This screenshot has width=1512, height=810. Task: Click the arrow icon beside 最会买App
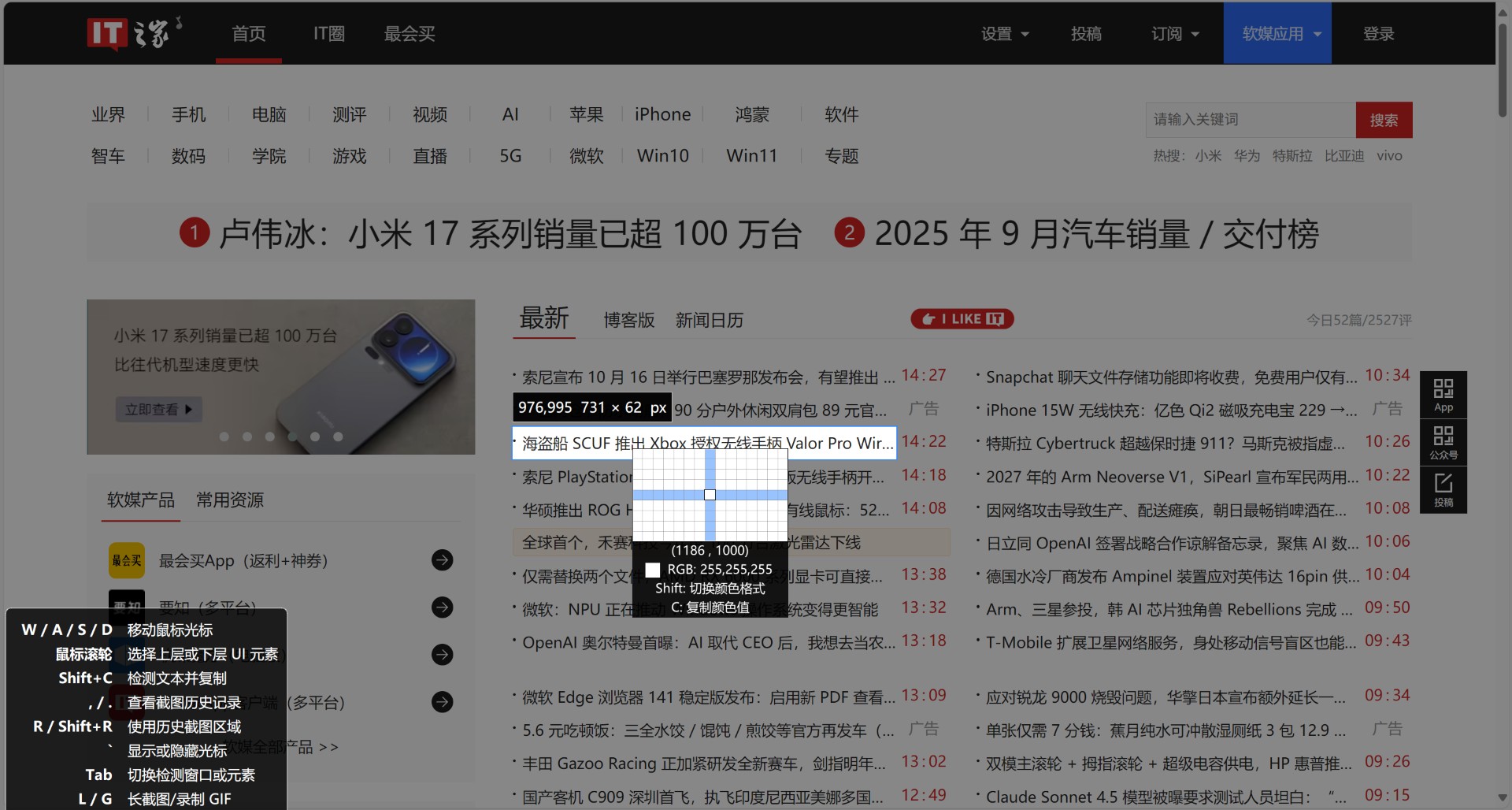[443, 560]
